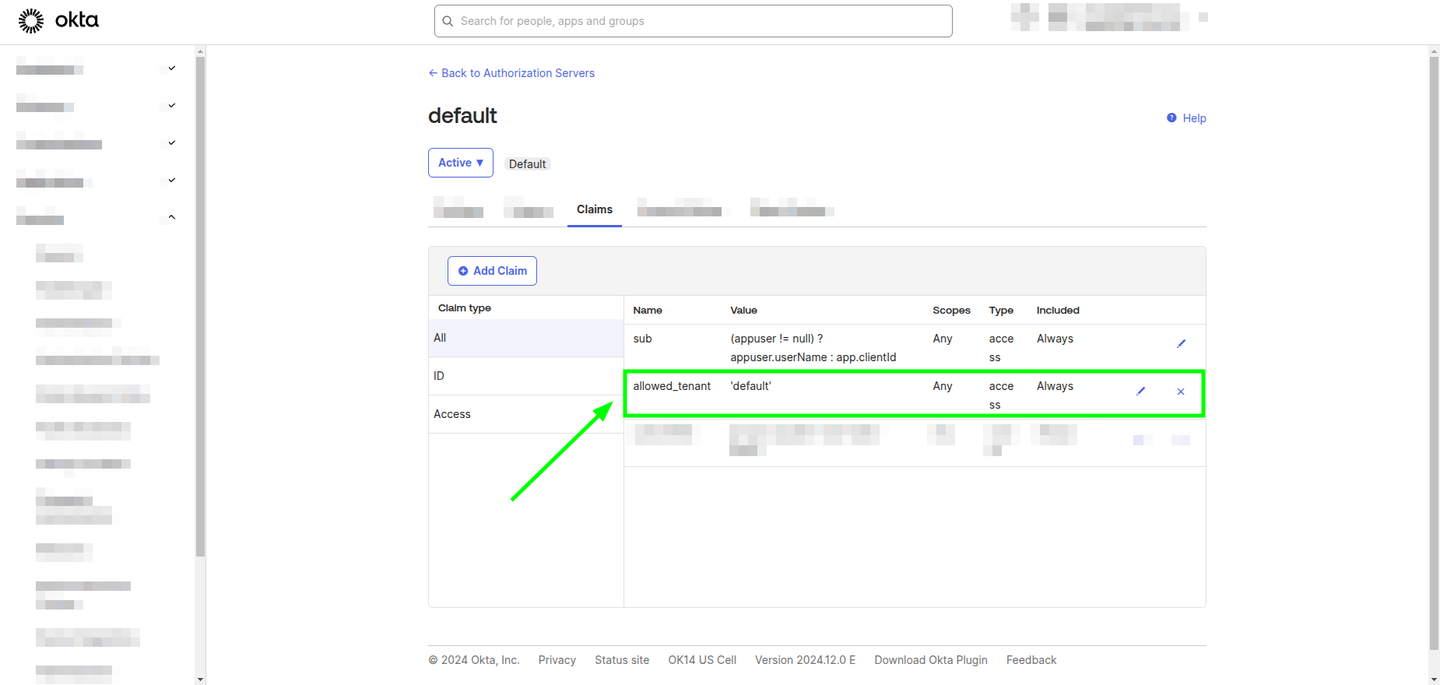Click the Download Okta Plugin link
Screen dimensions: 1440x685
pyautogui.click(x=930, y=659)
